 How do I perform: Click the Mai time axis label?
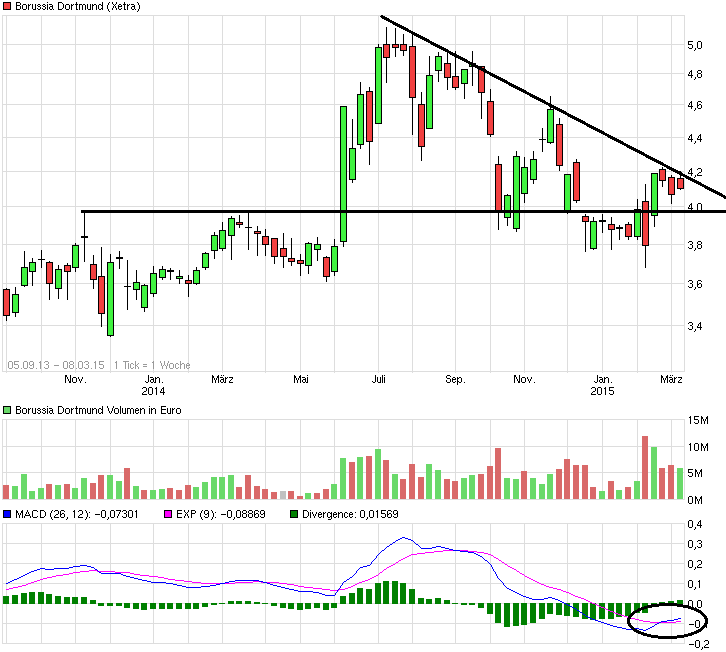click(x=301, y=380)
